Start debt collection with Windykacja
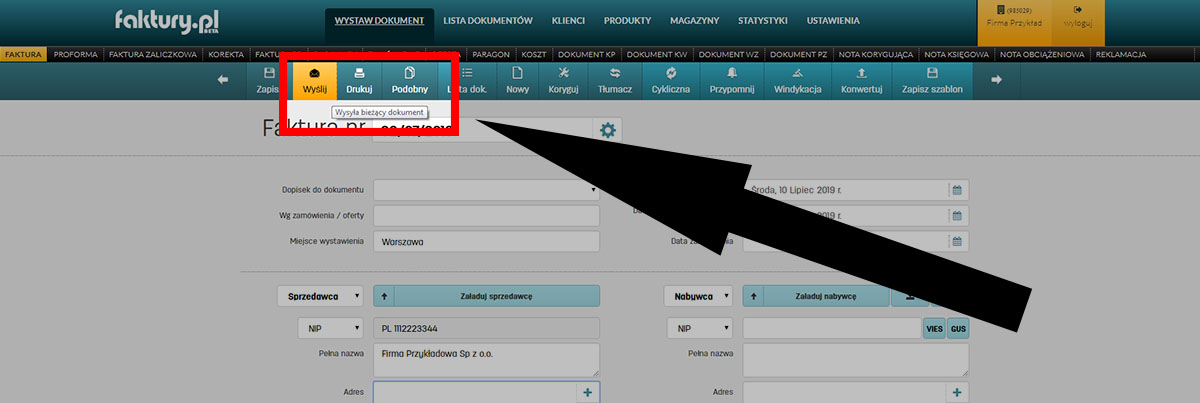 [x=797, y=80]
